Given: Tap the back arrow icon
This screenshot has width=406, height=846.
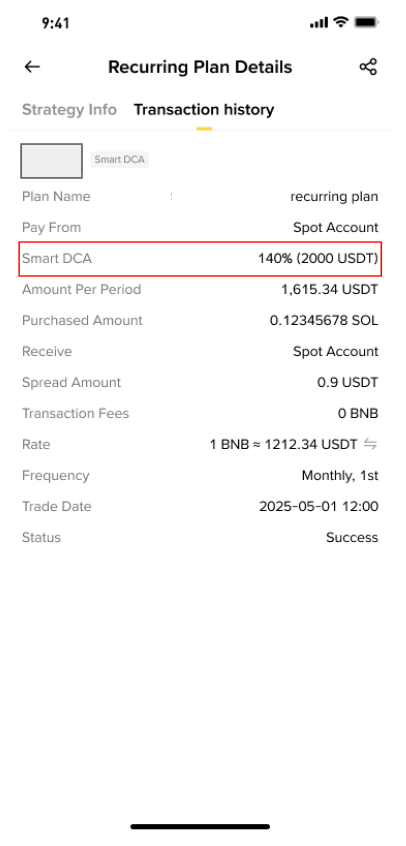Looking at the screenshot, I should coord(32,67).
